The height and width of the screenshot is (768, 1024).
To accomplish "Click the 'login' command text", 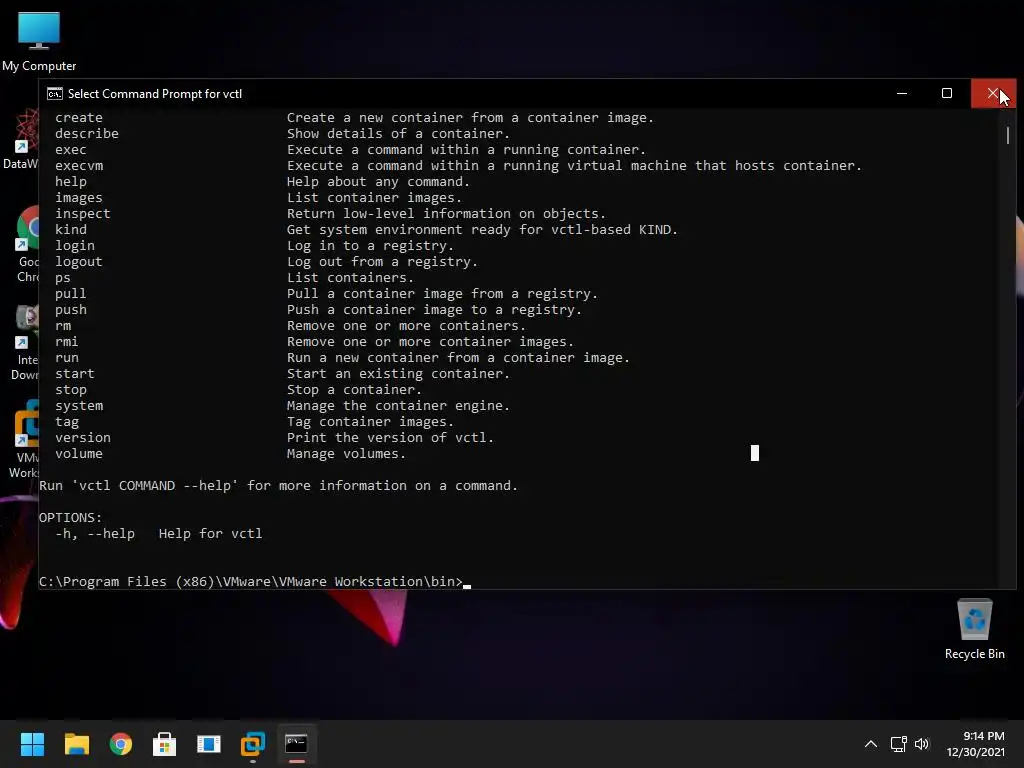I will point(75,246).
